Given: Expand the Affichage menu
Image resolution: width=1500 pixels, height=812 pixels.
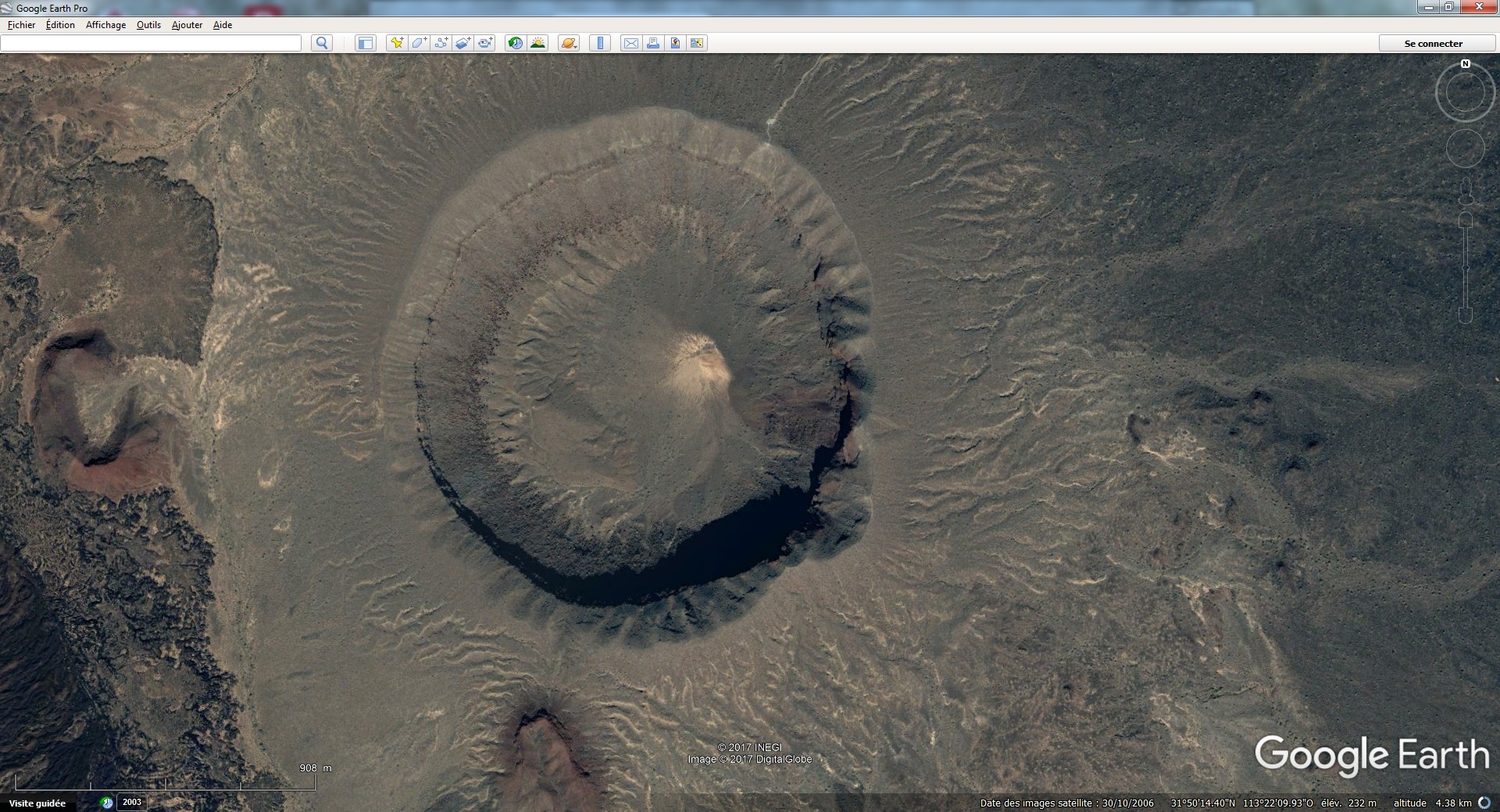Looking at the screenshot, I should pyautogui.click(x=105, y=25).
